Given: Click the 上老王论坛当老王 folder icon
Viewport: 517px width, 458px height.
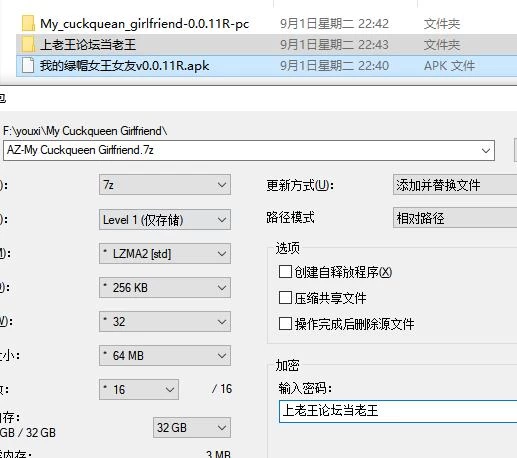Looking at the screenshot, I should 28,44.
